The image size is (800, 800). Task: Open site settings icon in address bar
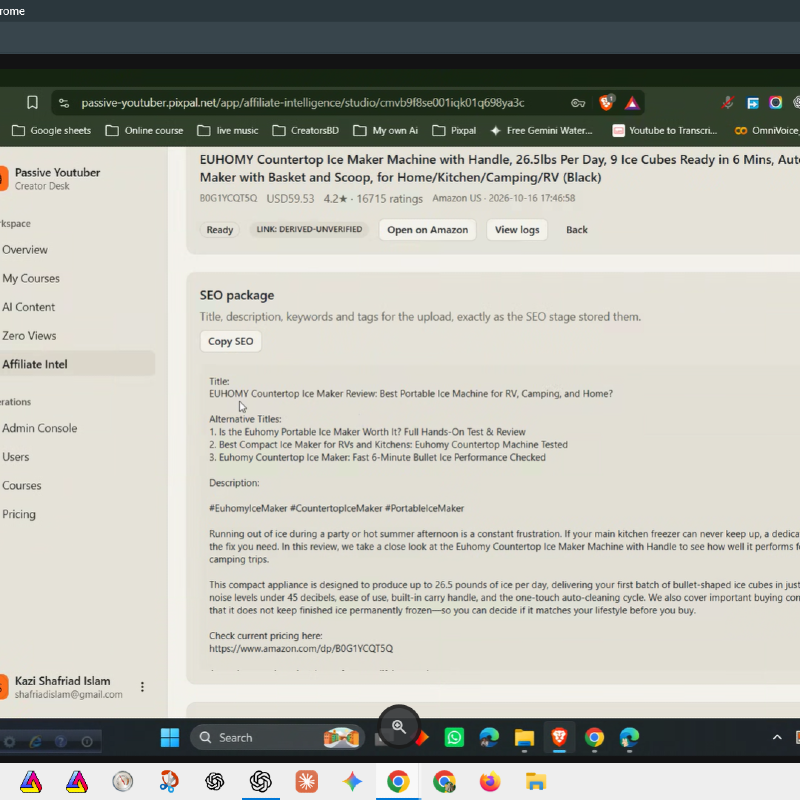coord(64,103)
